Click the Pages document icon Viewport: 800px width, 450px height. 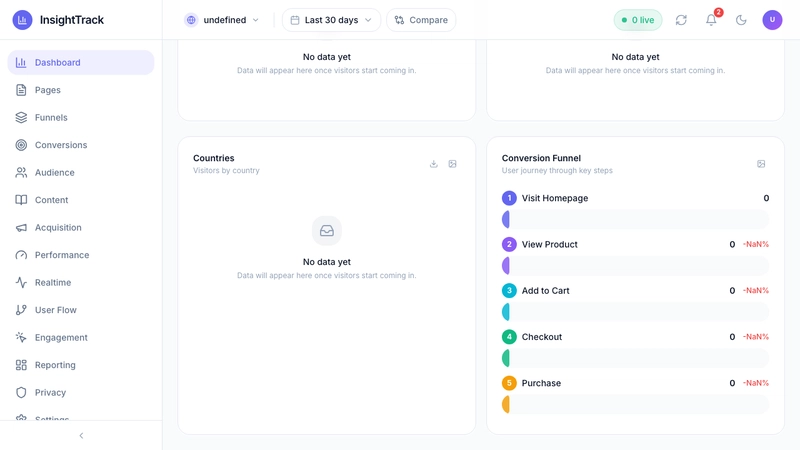click(x=21, y=90)
